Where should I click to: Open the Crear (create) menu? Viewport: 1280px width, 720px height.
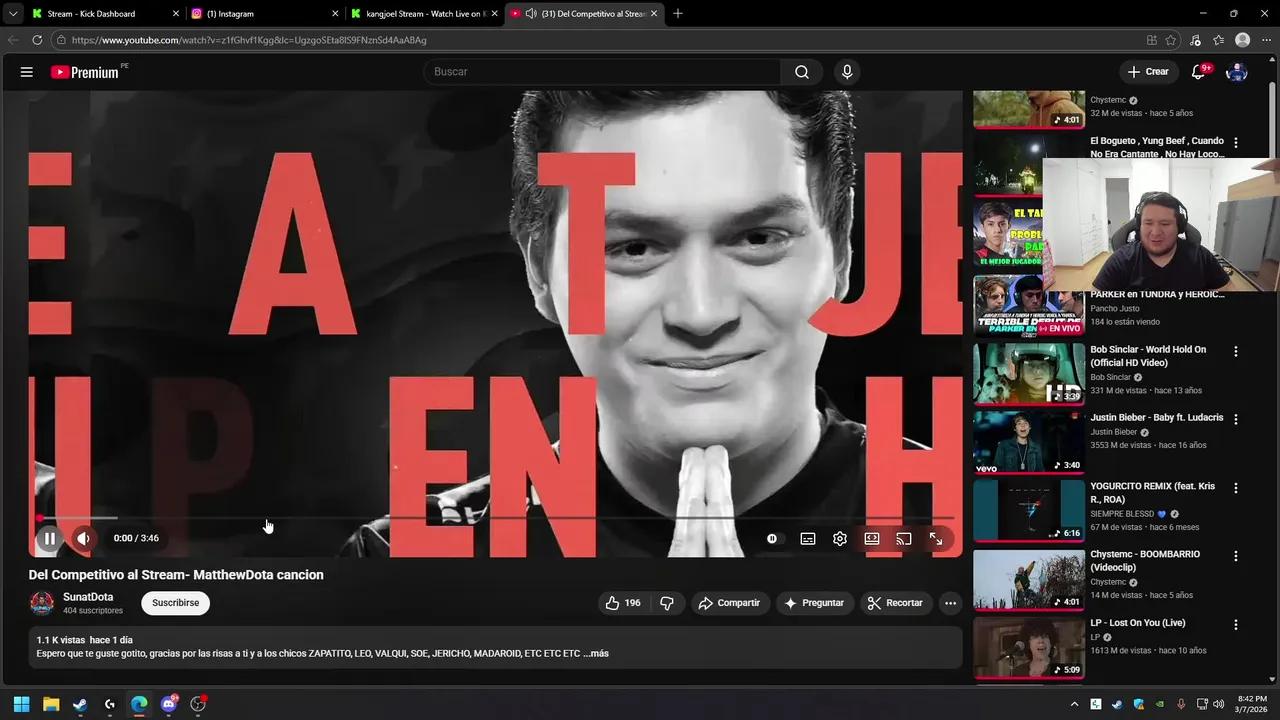pos(1148,71)
